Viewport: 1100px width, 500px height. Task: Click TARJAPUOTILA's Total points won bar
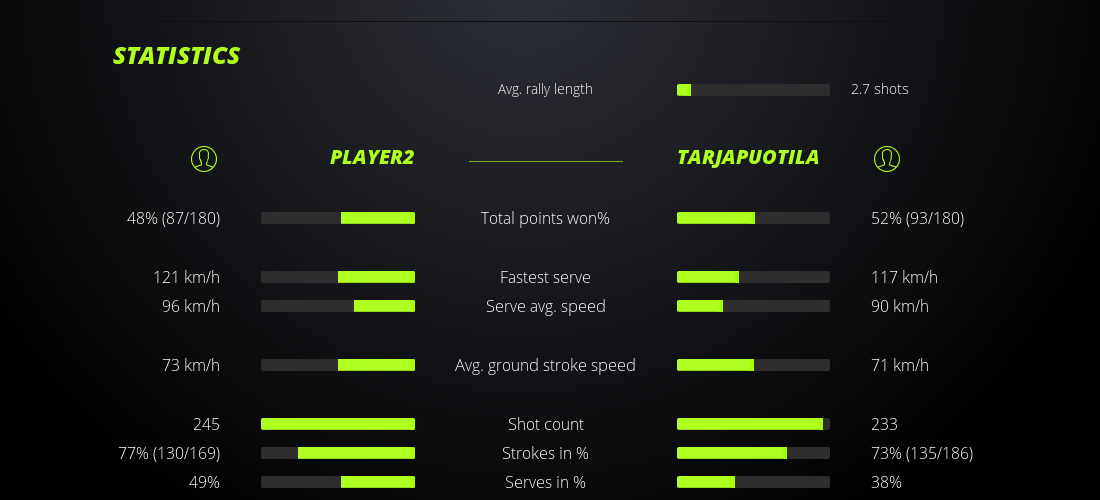click(753, 218)
